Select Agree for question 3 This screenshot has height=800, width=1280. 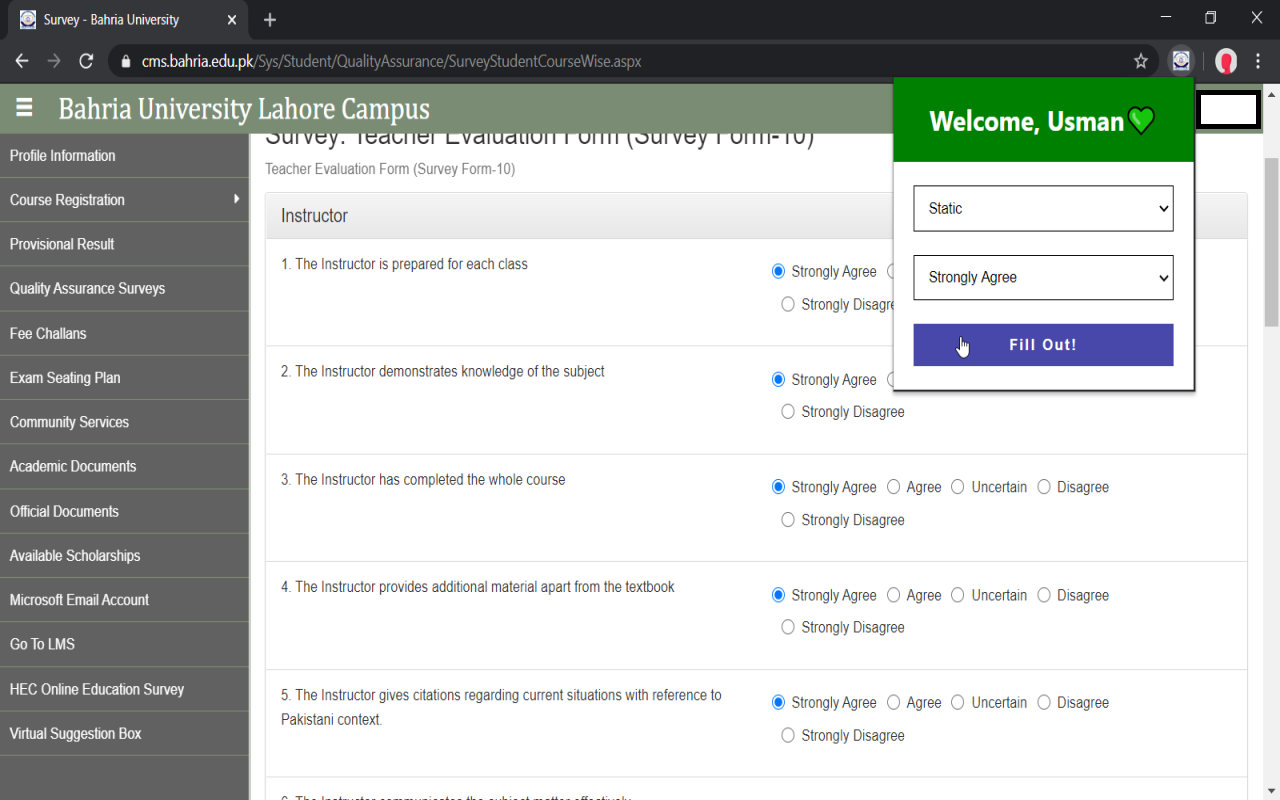[894, 487]
